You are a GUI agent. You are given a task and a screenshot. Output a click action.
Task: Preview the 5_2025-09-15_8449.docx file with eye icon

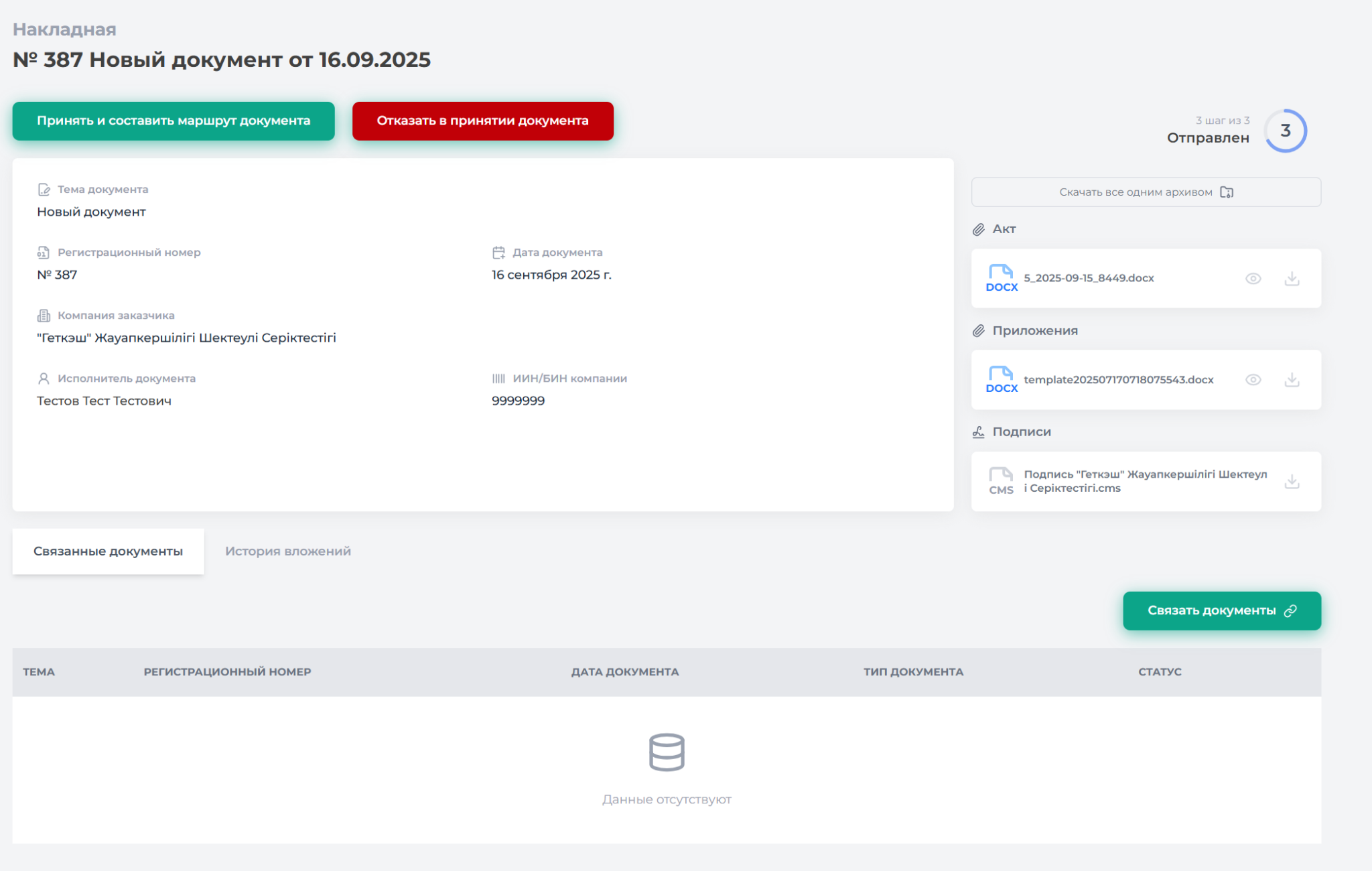click(x=1253, y=279)
